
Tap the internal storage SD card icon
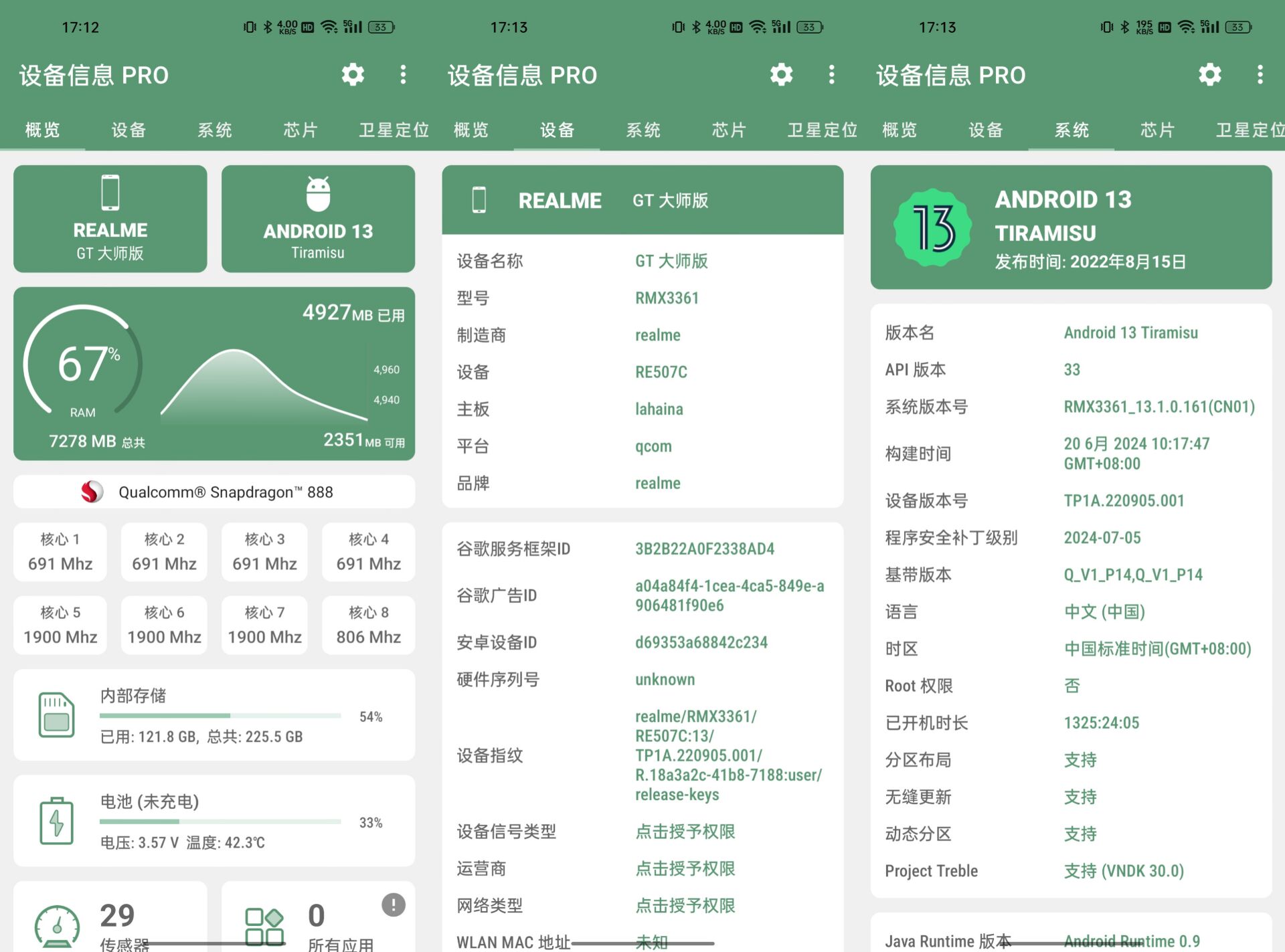56,715
